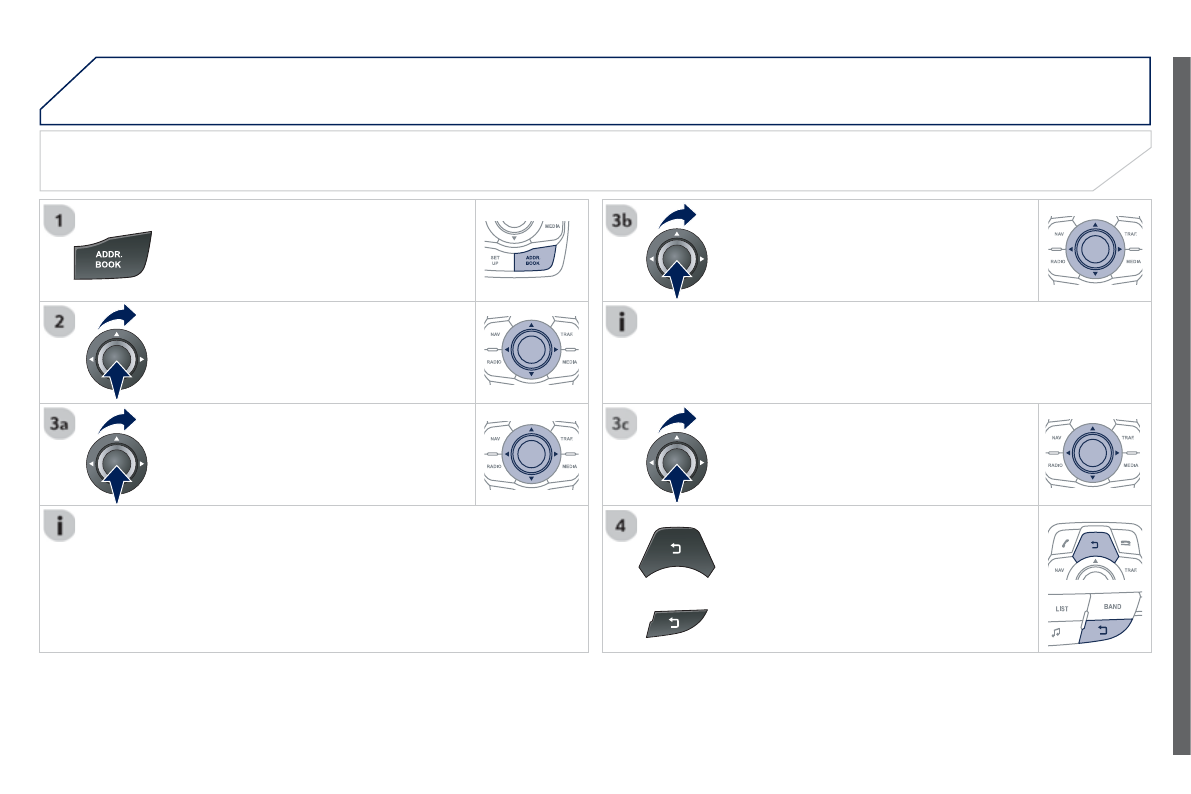This screenshot has height=794, width=1191.
Task: Click the info icon below step 3a
Action: pyautogui.click(x=61, y=527)
